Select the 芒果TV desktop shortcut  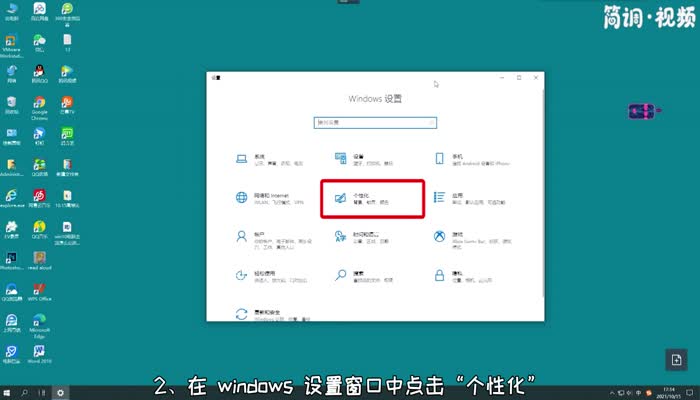tap(67, 105)
